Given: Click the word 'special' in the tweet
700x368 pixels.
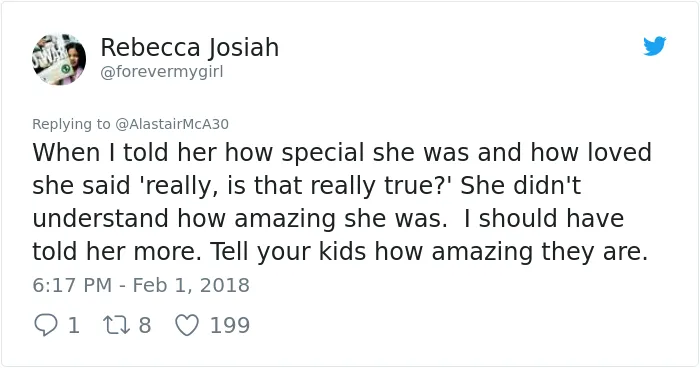Looking at the screenshot, I should click(x=323, y=153).
